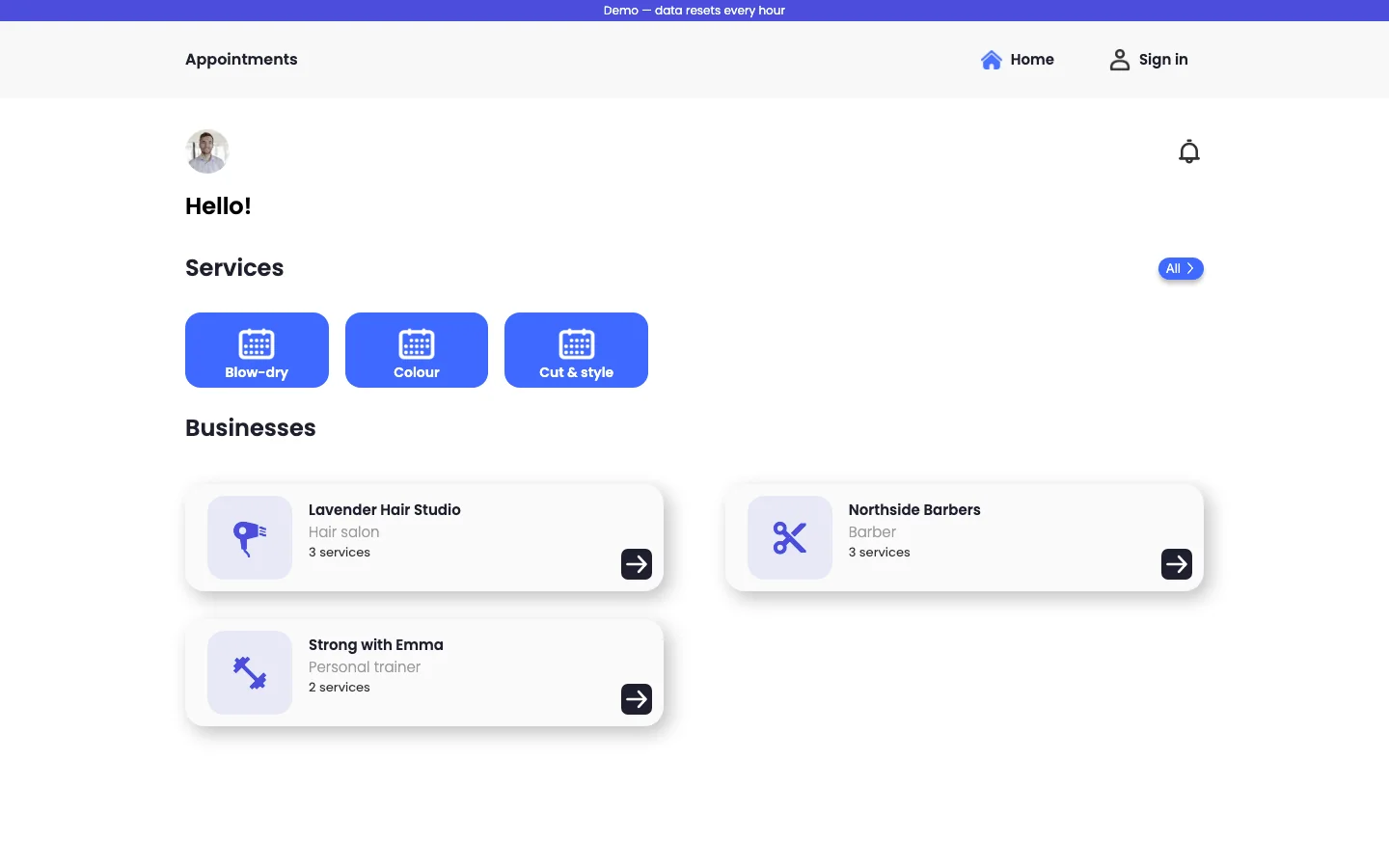Click the Sign in person icon
The height and width of the screenshot is (868, 1389).
click(x=1120, y=60)
